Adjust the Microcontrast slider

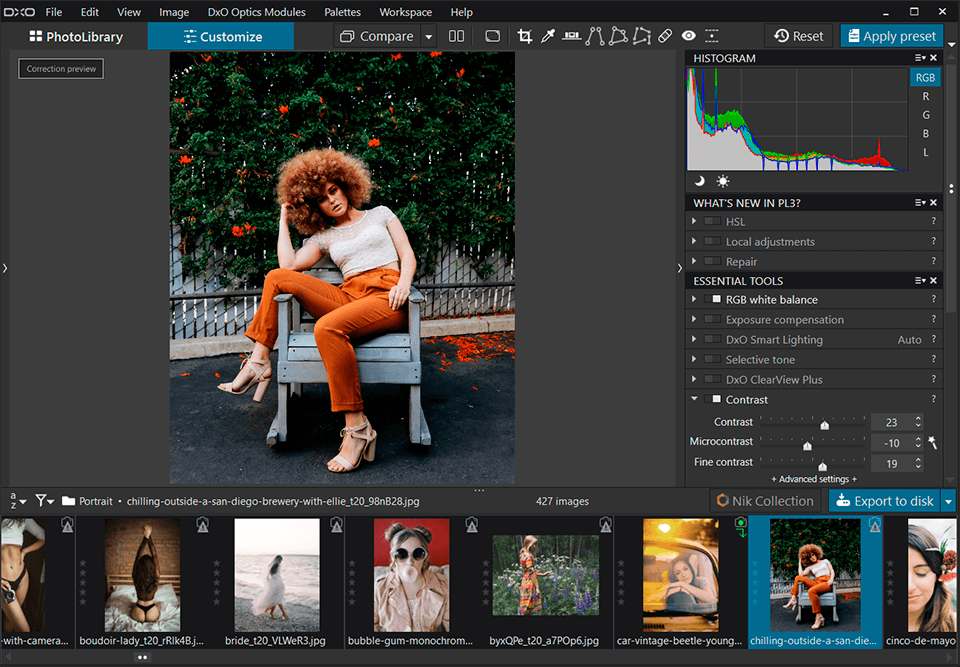point(808,444)
